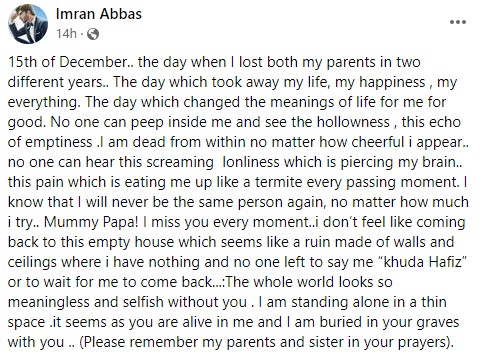The image size is (487, 360).
Task: Click the opening words "15th of December"
Action: tap(67, 62)
